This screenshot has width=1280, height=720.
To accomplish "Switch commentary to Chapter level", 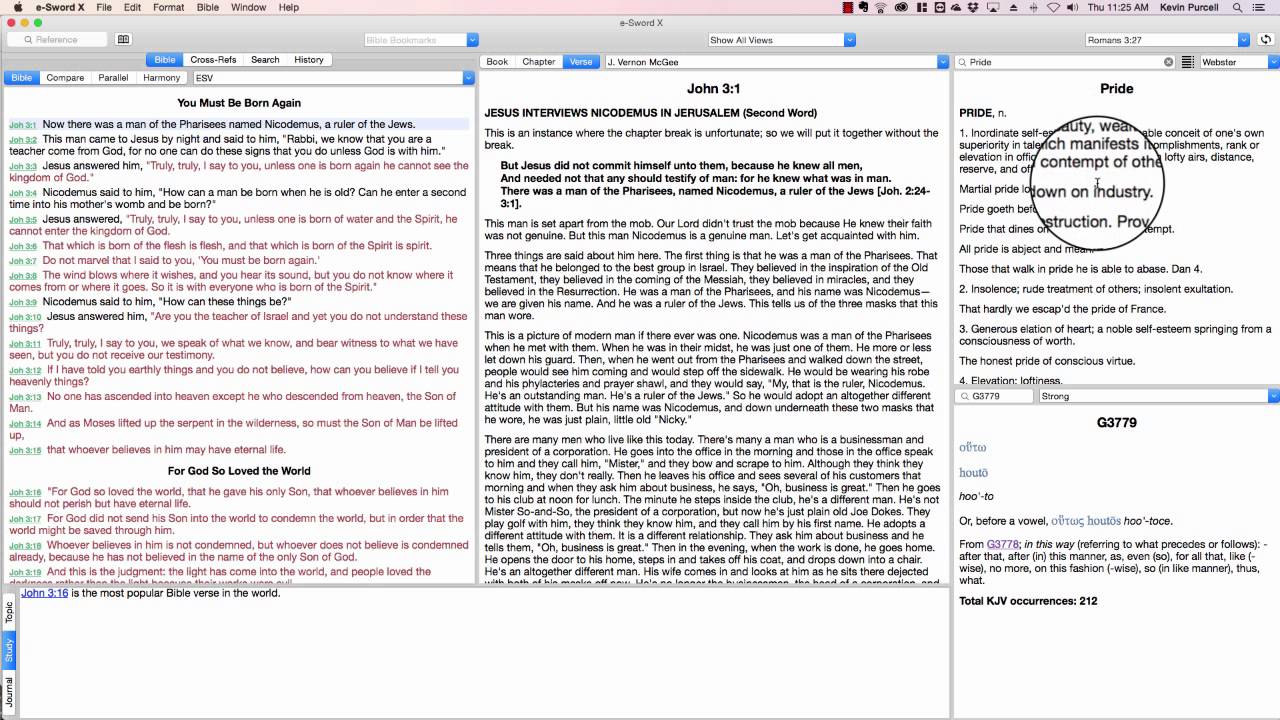I will (539, 62).
